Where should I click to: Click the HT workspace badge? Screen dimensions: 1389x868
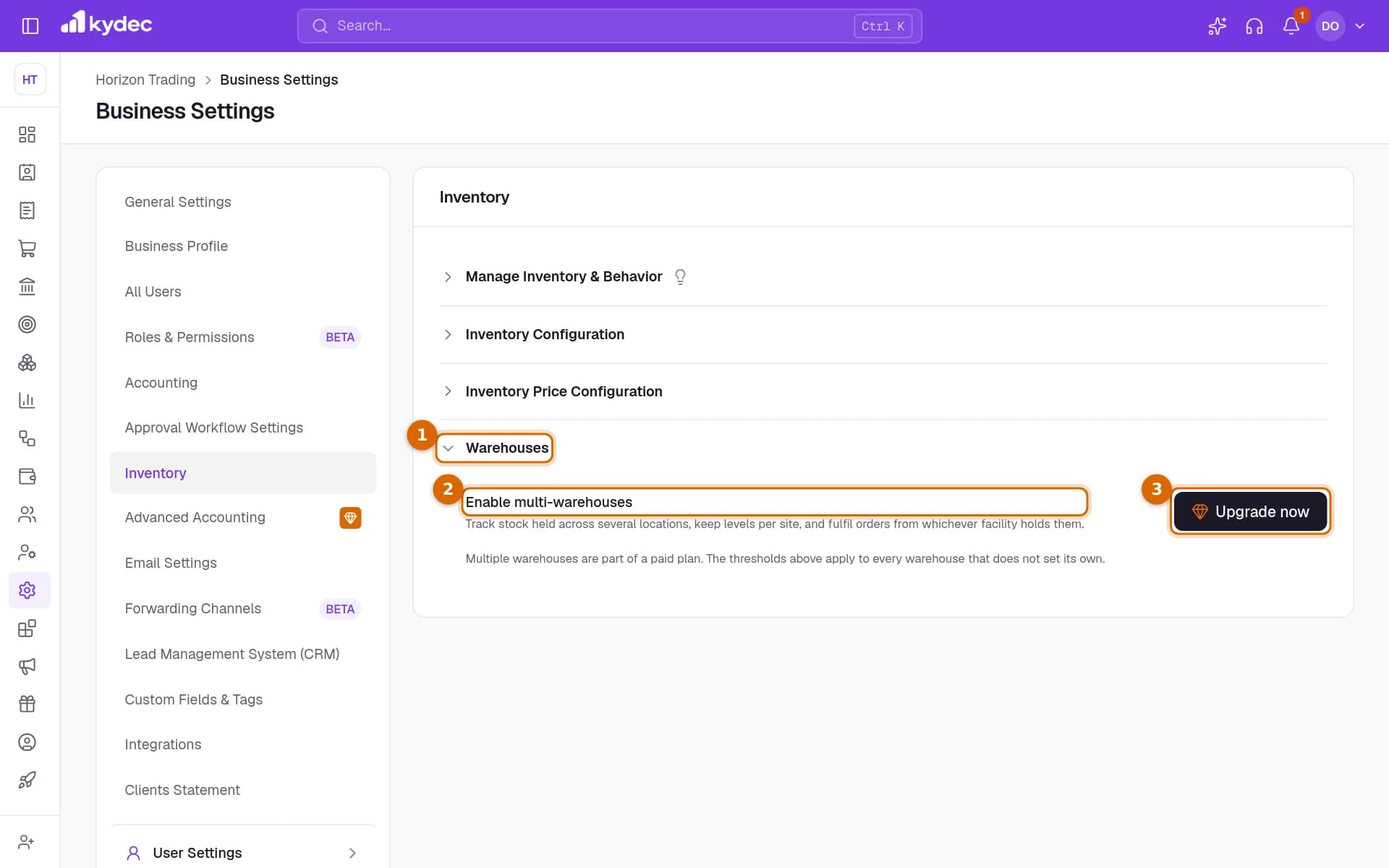pyautogui.click(x=30, y=80)
